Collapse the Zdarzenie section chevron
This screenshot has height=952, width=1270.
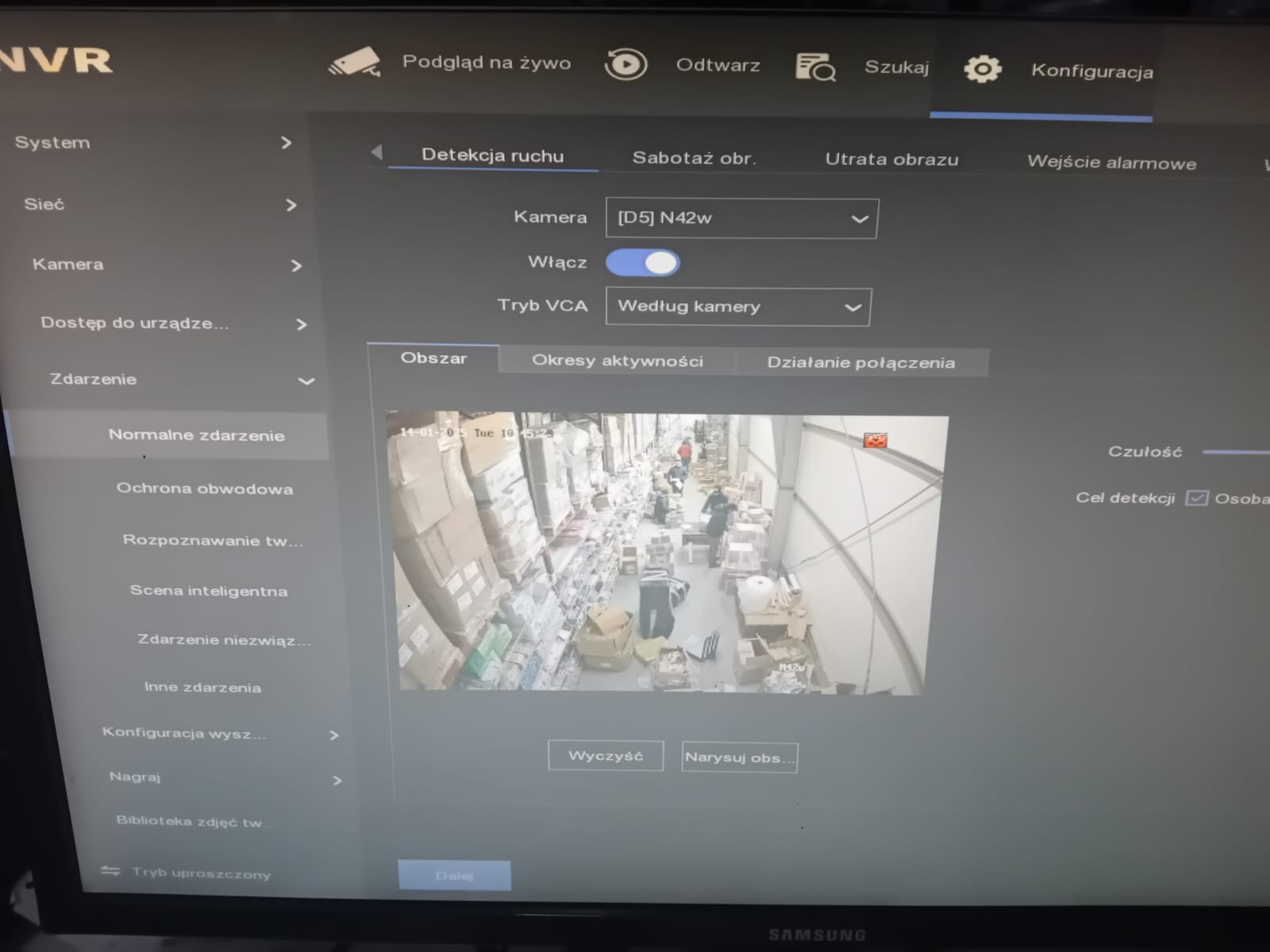pyautogui.click(x=305, y=382)
